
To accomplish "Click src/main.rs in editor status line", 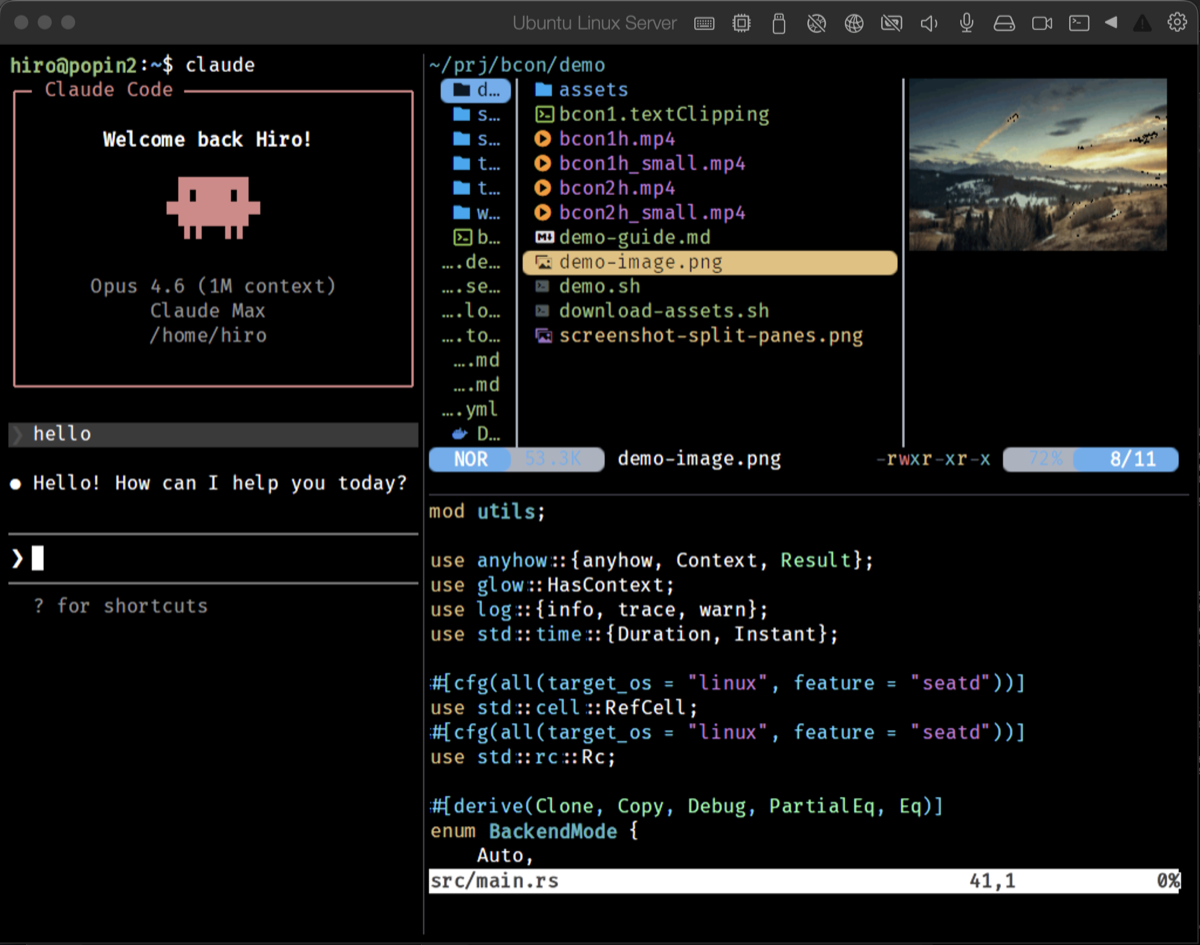I will pos(494,881).
